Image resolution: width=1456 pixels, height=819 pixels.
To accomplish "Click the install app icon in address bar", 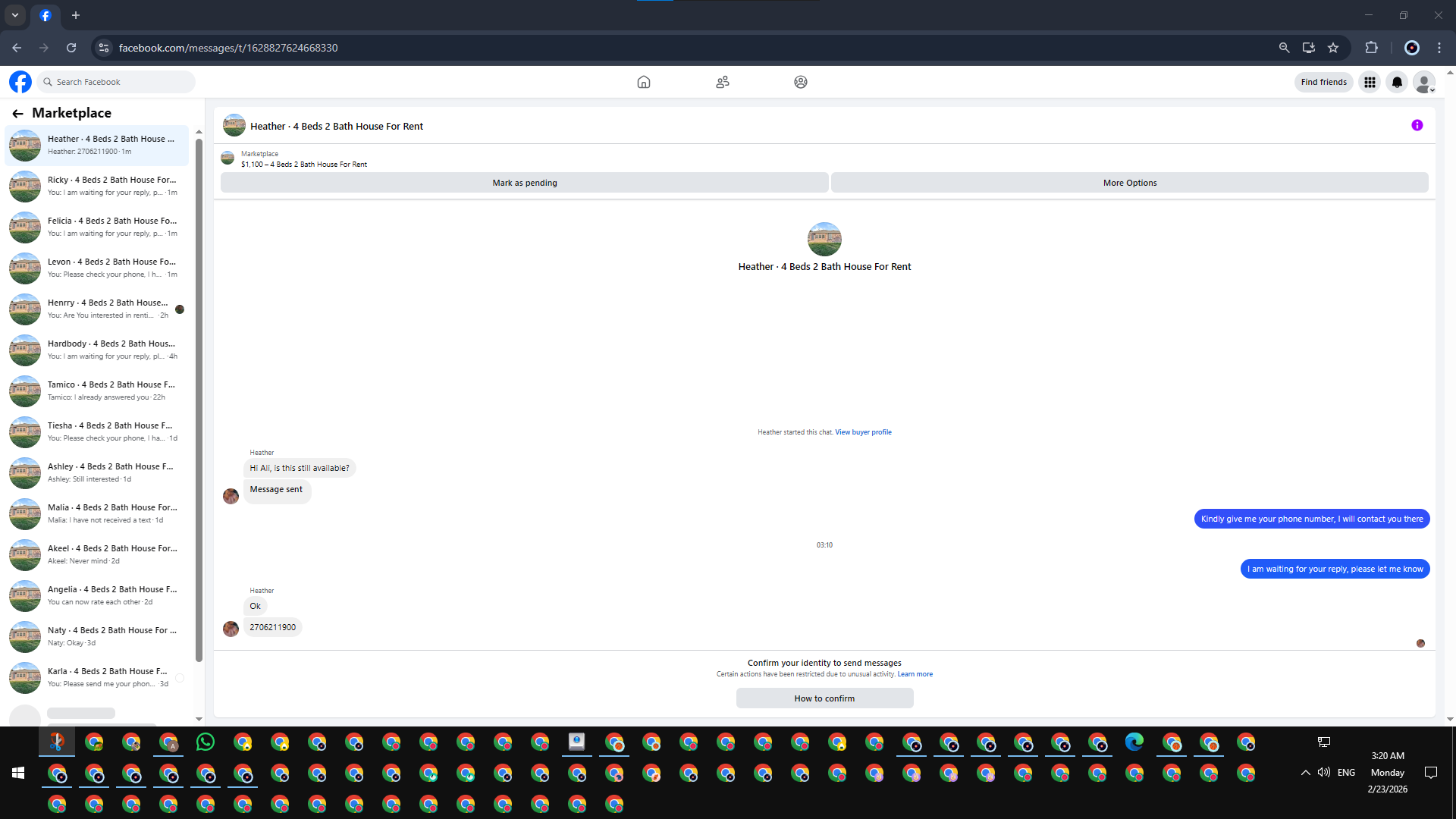I will pos(1309,48).
